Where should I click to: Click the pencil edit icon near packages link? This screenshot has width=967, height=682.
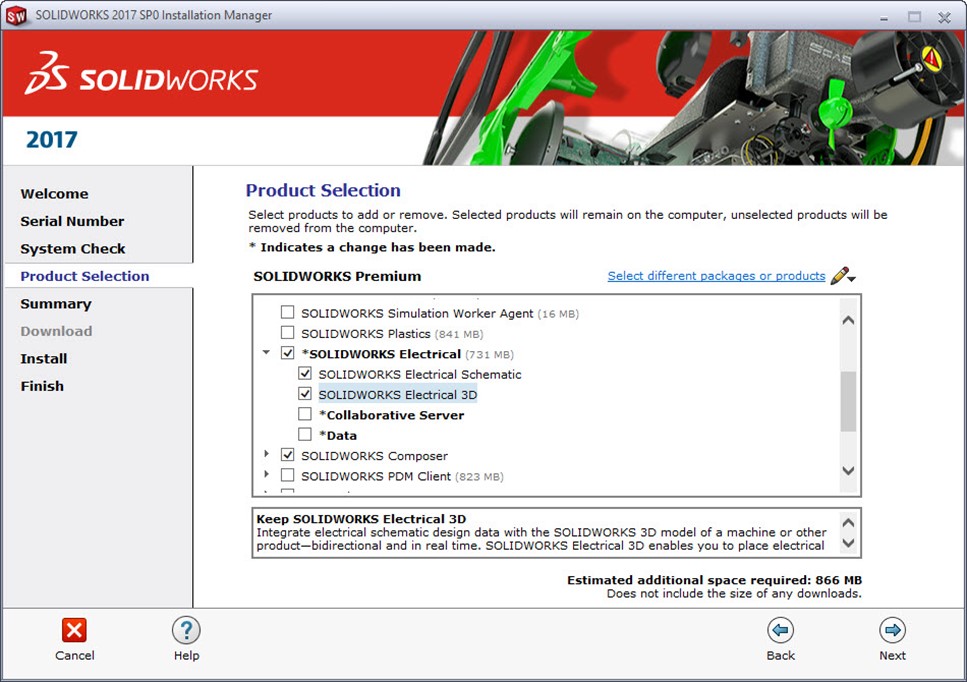[x=842, y=276]
